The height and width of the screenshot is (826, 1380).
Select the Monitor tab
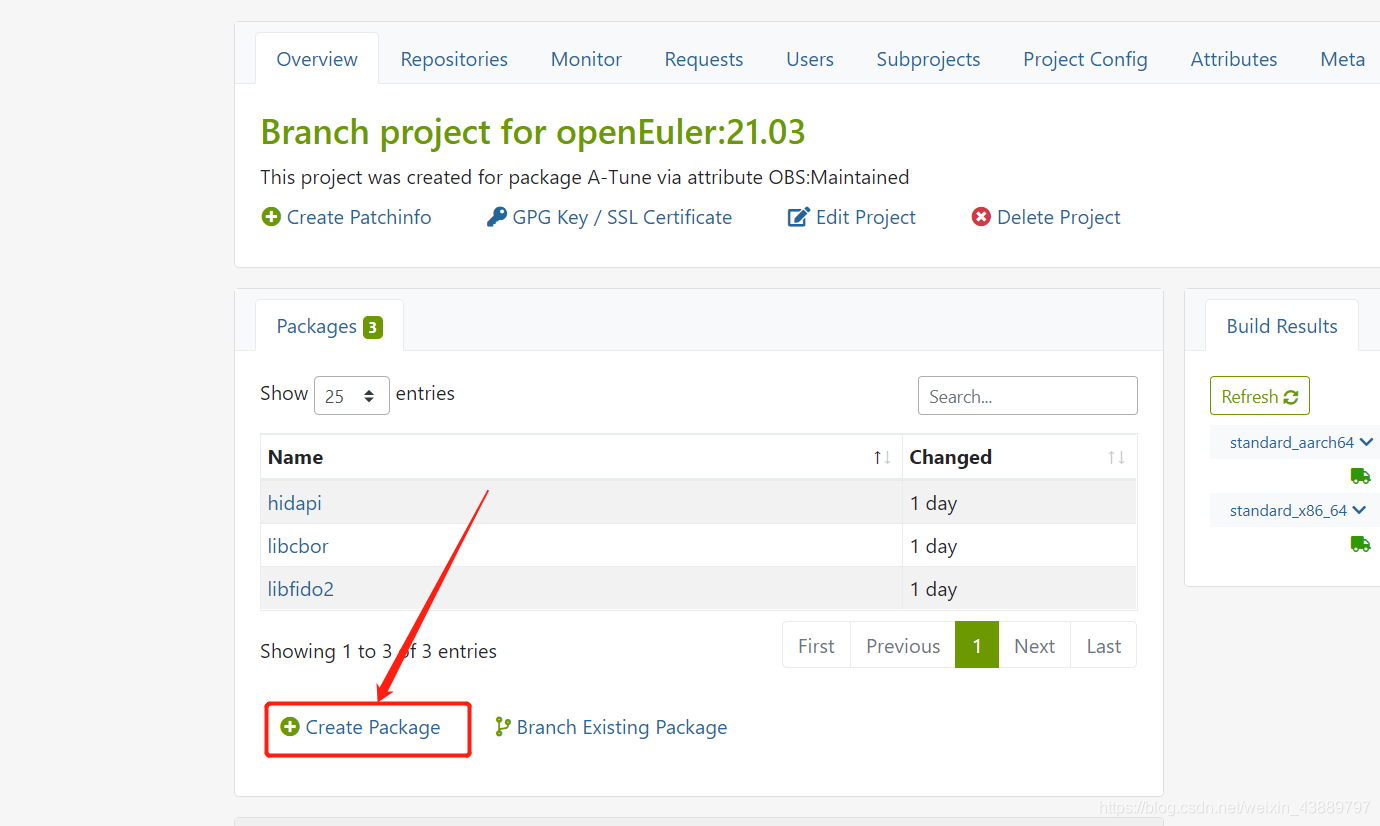[585, 59]
